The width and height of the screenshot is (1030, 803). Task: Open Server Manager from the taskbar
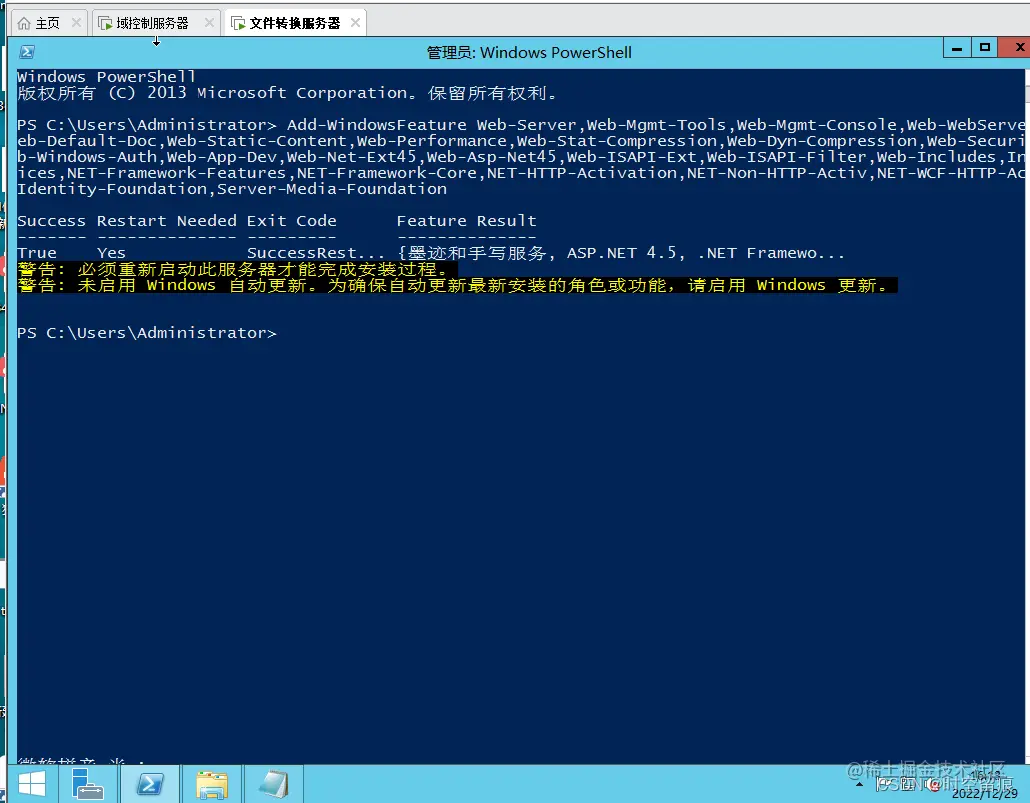pyautogui.click(x=87, y=784)
